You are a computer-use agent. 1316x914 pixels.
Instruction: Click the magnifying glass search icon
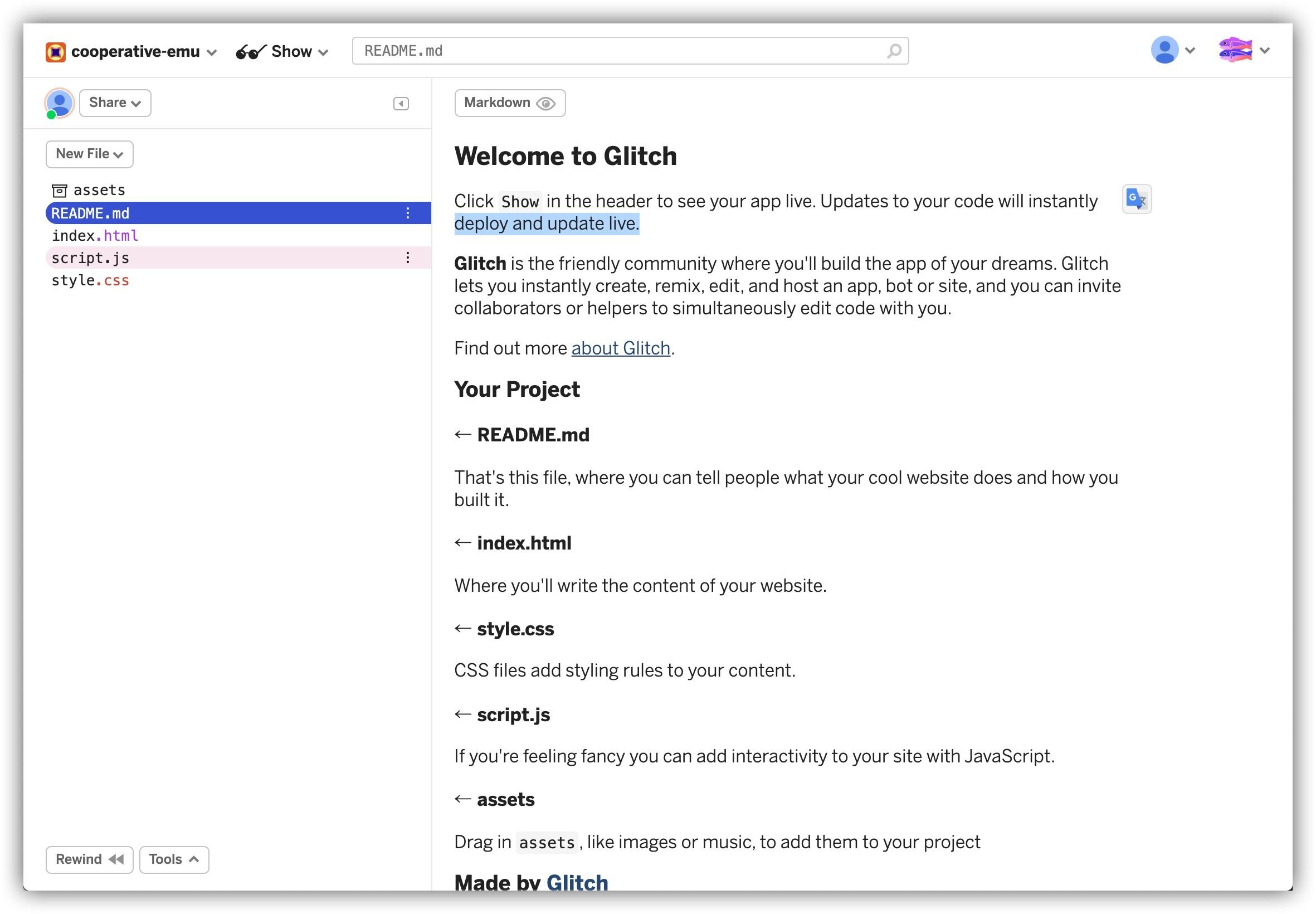click(894, 51)
